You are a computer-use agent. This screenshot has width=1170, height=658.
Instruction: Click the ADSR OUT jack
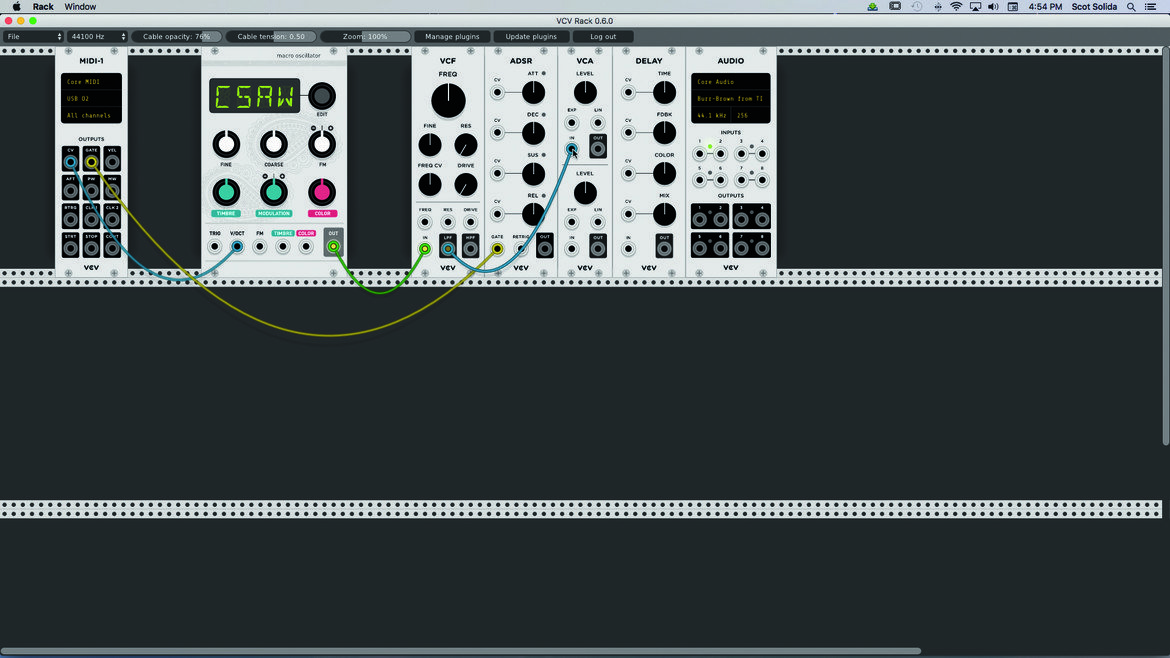(545, 248)
